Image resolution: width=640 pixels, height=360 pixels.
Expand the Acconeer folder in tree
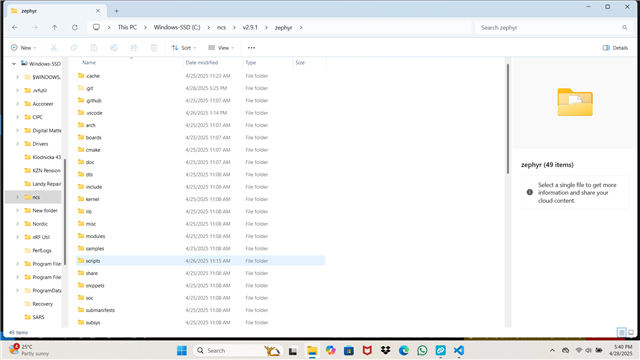17,104
